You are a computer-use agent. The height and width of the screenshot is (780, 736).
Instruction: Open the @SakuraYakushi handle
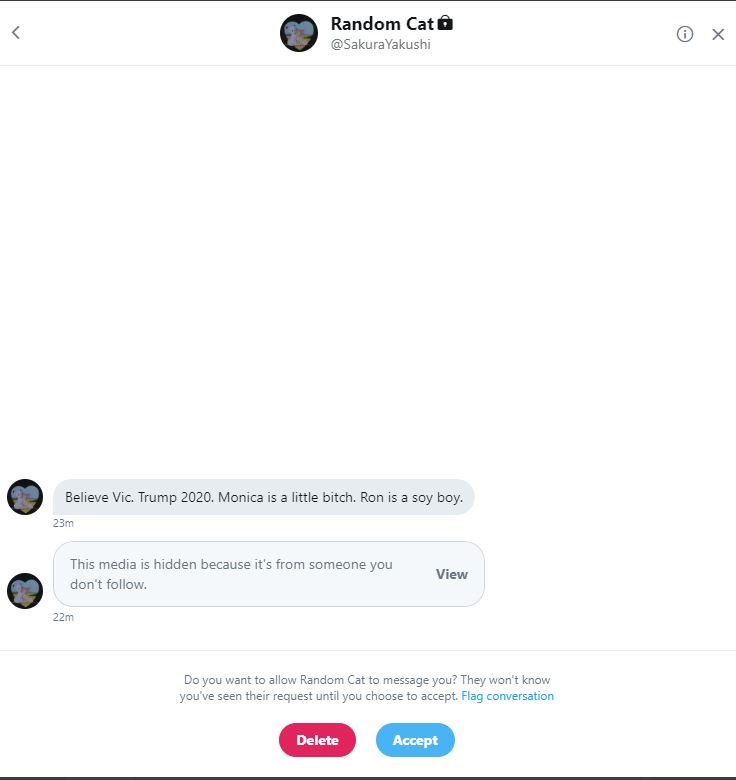tap(380, 44)
